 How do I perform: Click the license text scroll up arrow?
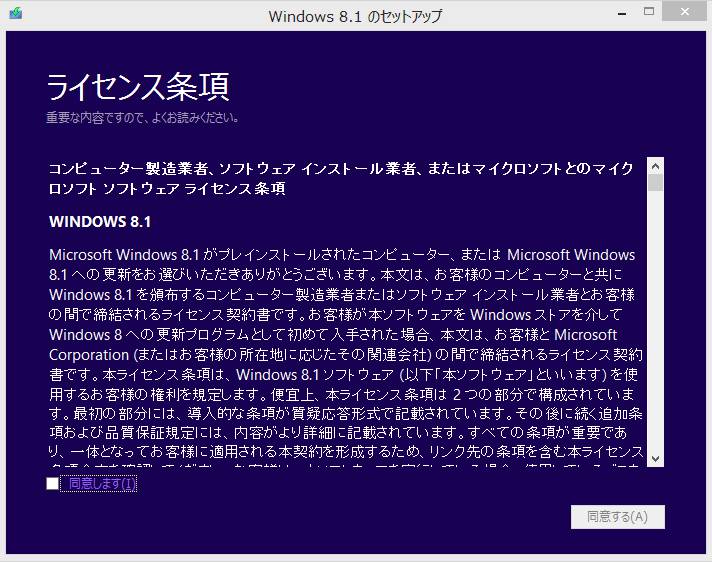(x=656, y=166)
